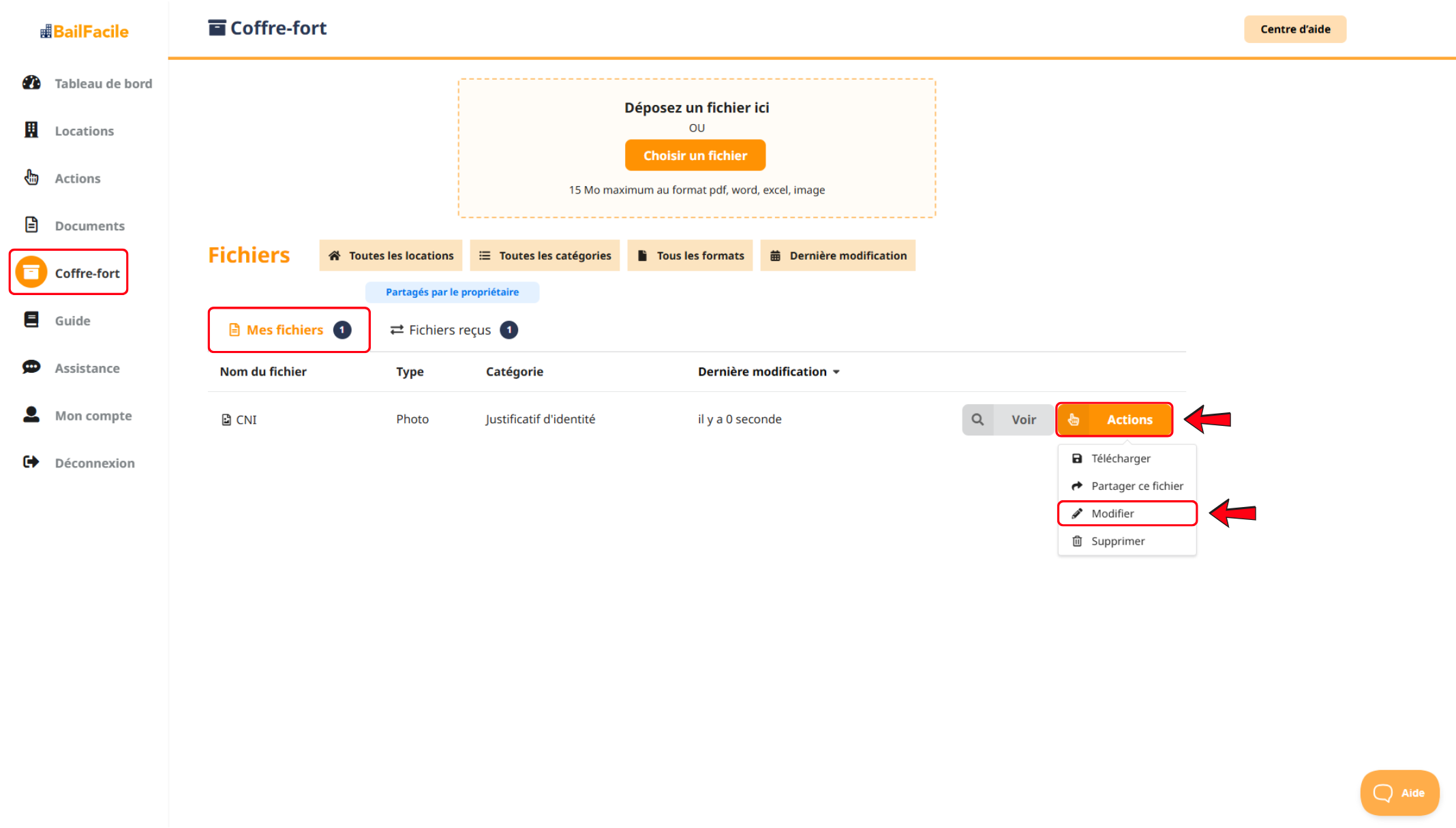Click Partager ce fichier menu entry
This screenshot has height=828, width=1456.
[x=1136, y=486]
